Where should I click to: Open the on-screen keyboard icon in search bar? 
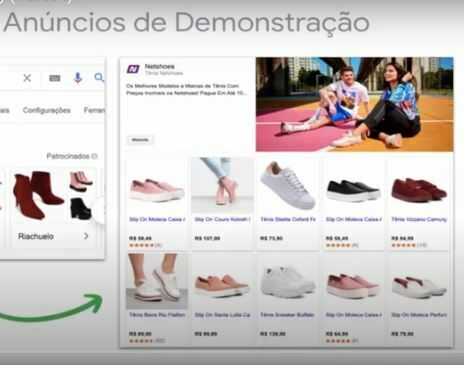coord(55,78)
